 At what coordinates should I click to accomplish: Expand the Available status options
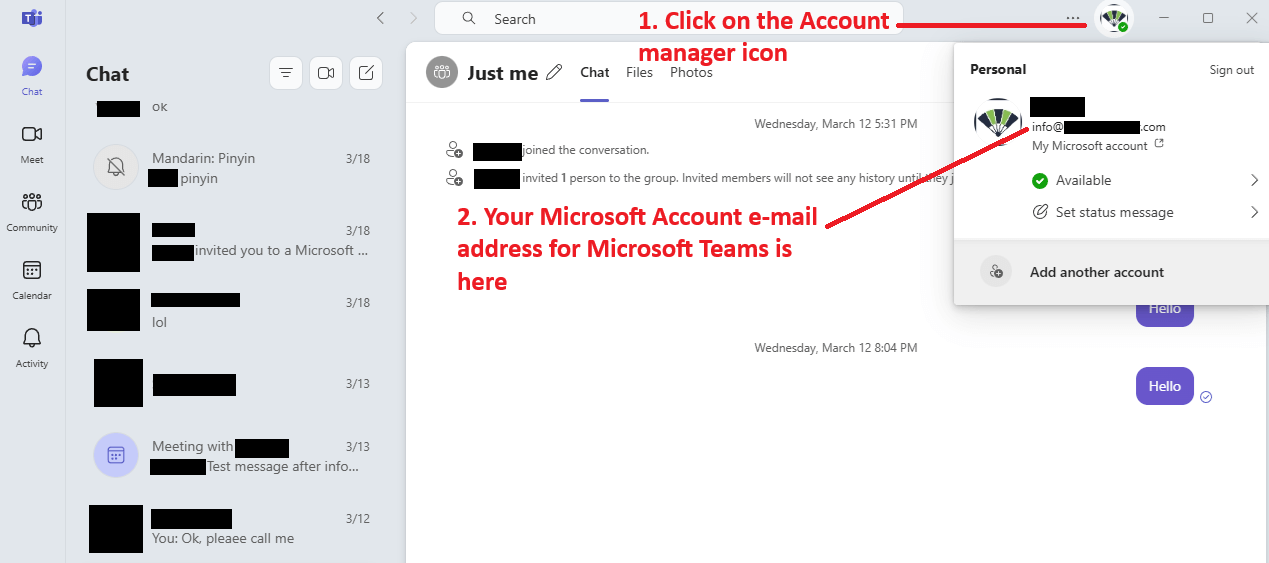[1254, 180]
